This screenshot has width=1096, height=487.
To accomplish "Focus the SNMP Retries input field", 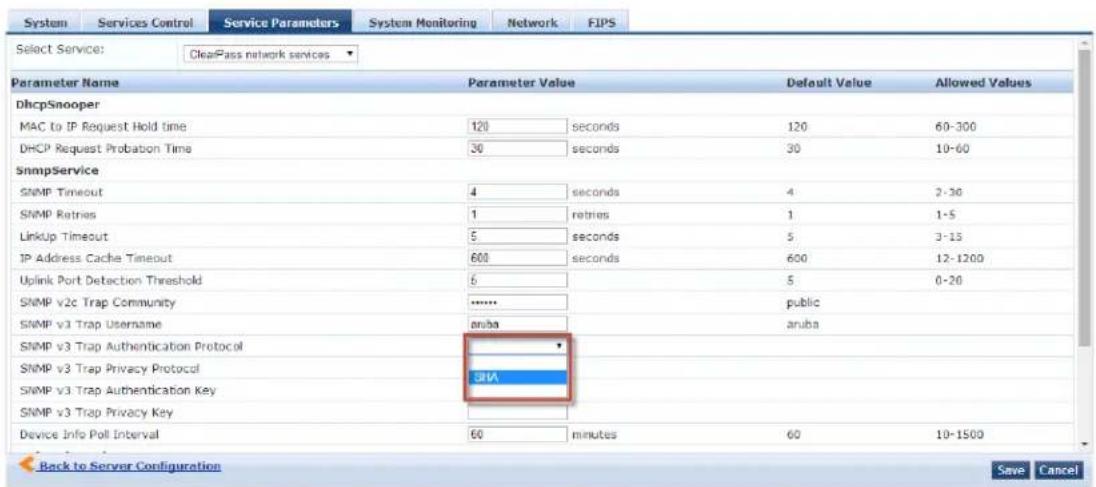I will [x=517, y=214].
